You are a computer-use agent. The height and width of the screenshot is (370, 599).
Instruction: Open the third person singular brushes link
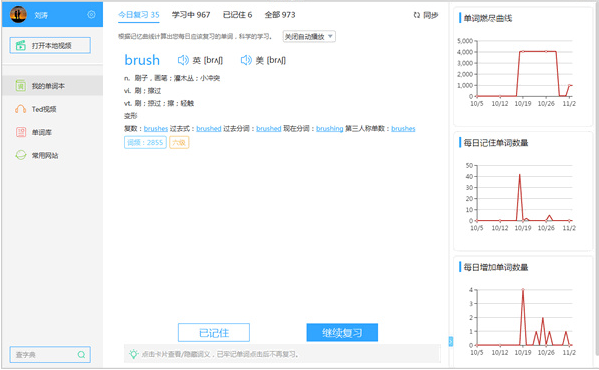[x=403, y=129]
